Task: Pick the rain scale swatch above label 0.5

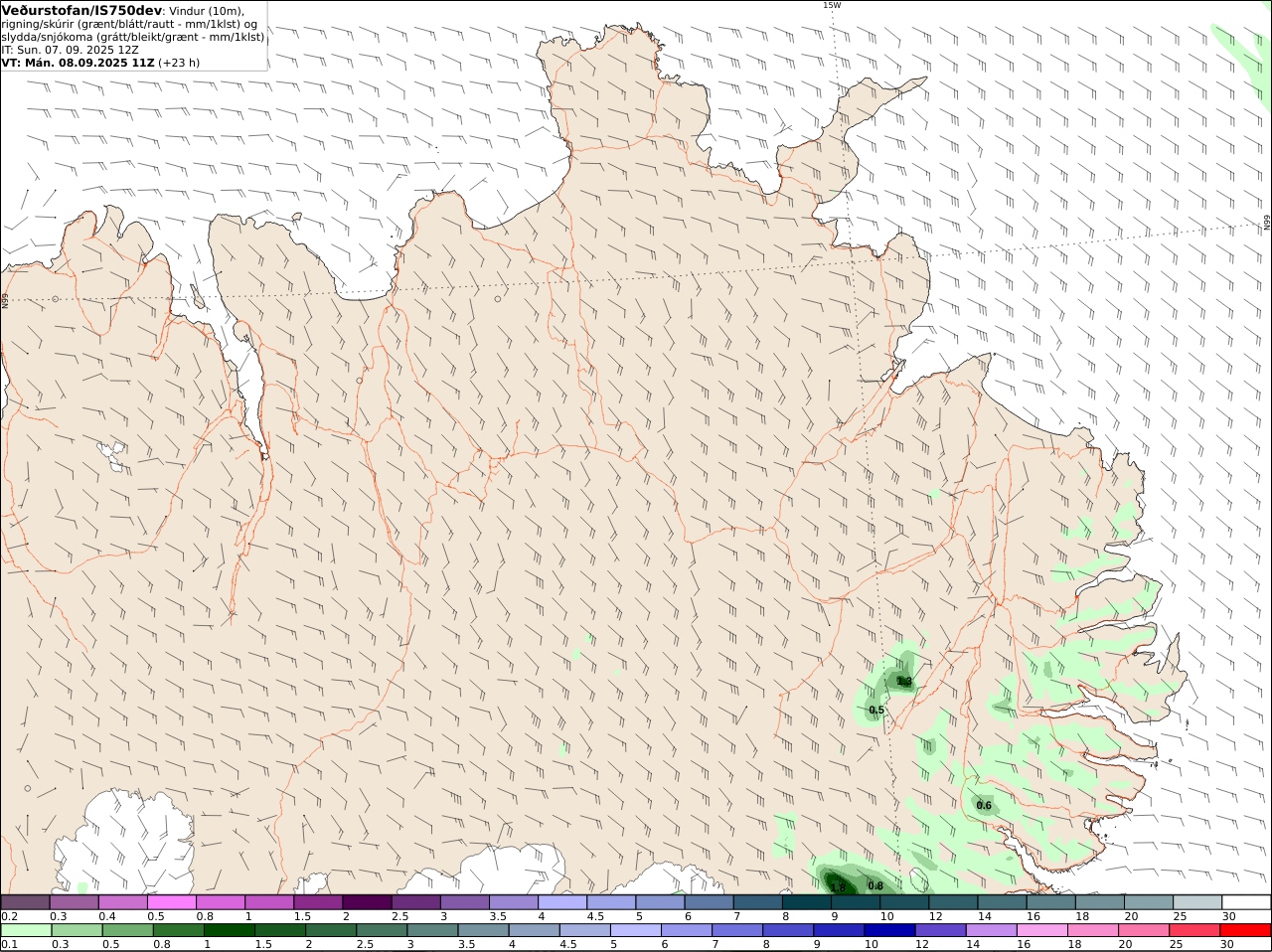Action: coord(127,930)
